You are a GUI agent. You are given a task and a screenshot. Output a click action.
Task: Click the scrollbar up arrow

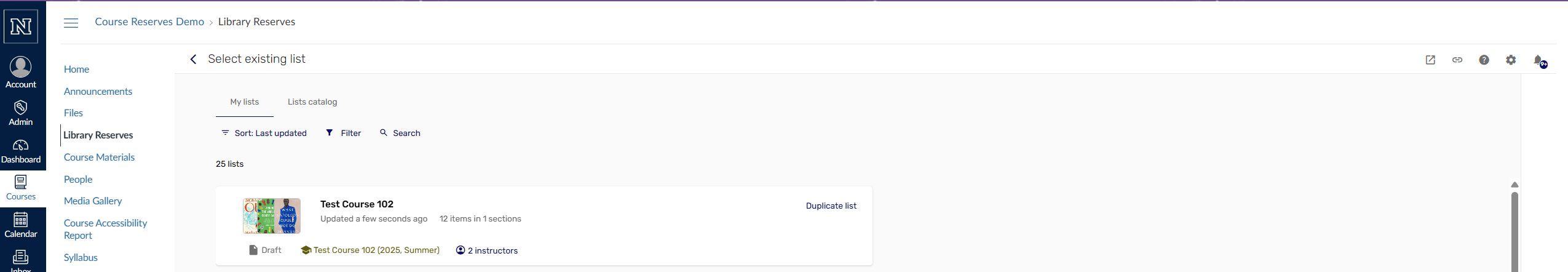[x=1515, y=185]
